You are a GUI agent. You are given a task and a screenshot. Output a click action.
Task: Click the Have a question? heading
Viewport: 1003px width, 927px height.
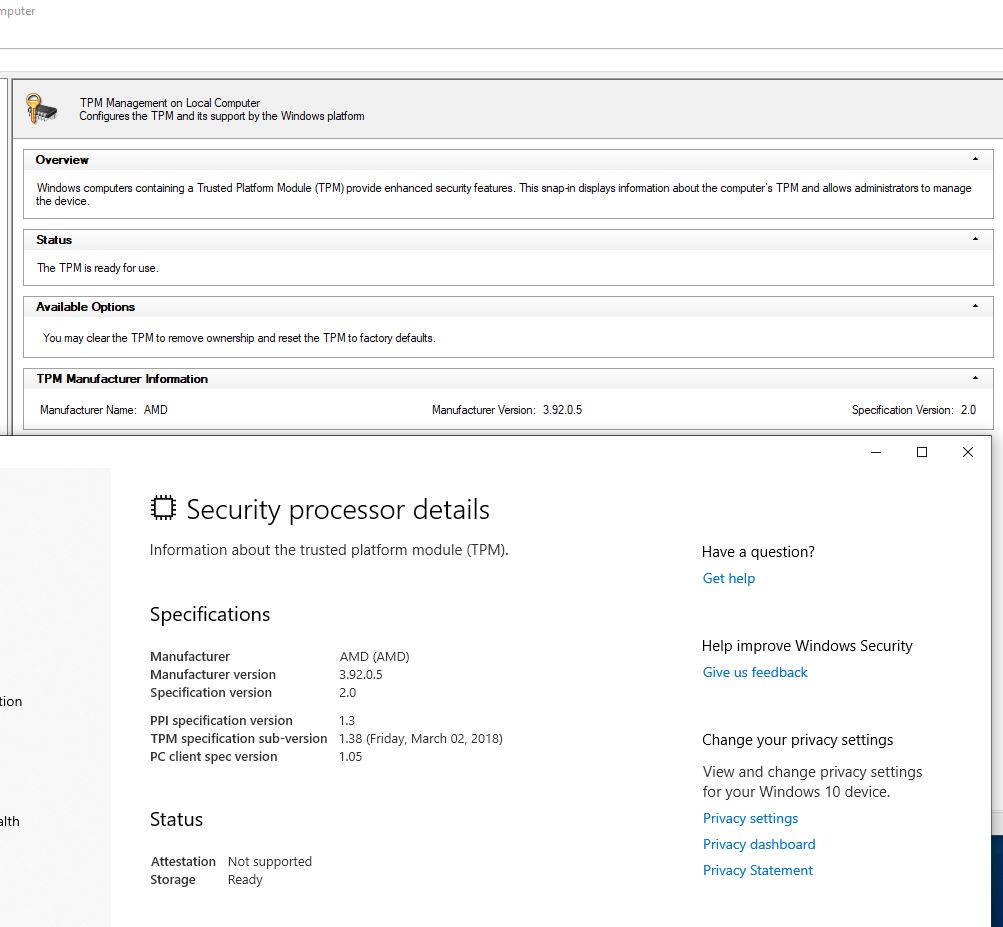click(758, 552)
